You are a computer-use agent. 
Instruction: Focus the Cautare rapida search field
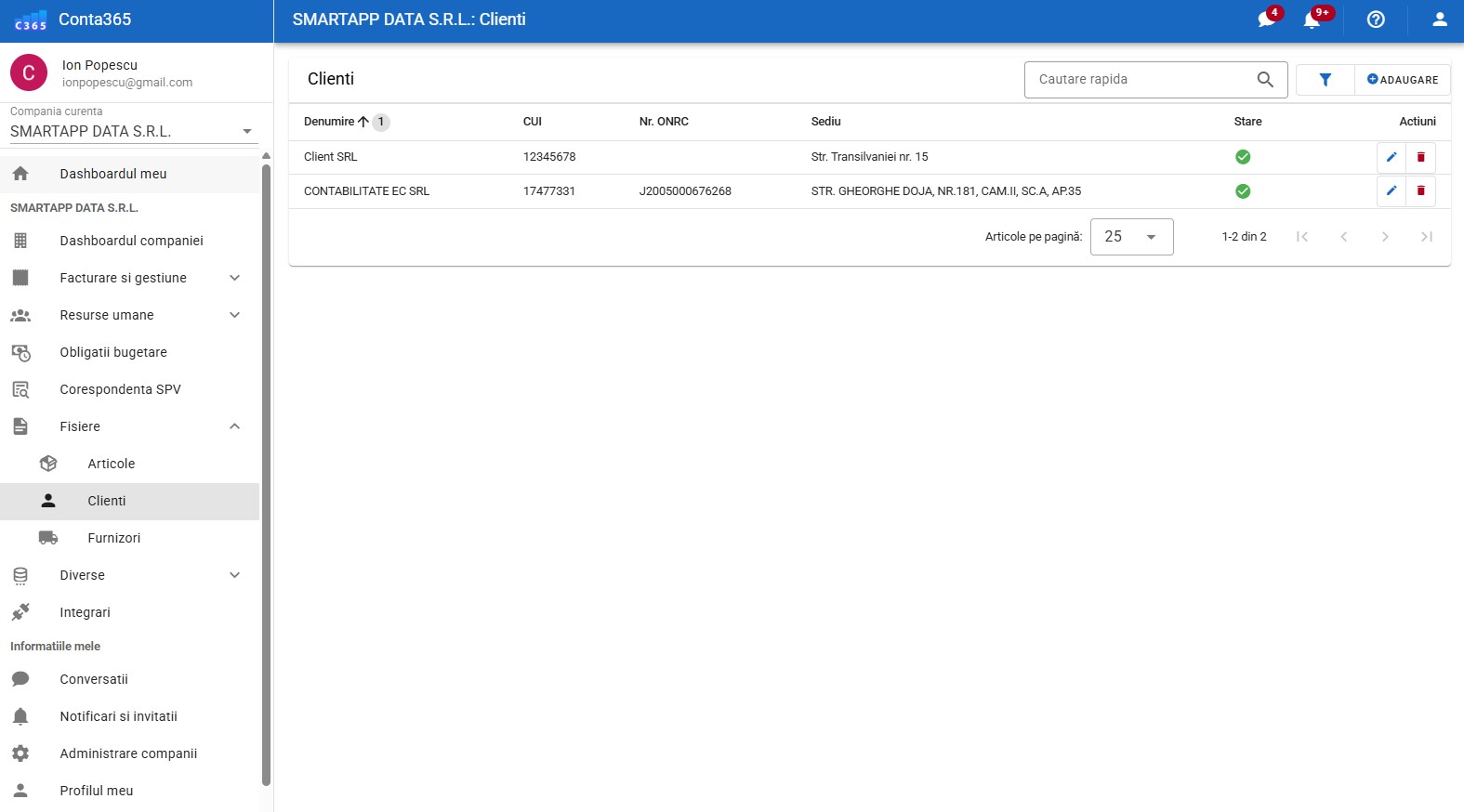[x=1141, y=80]
